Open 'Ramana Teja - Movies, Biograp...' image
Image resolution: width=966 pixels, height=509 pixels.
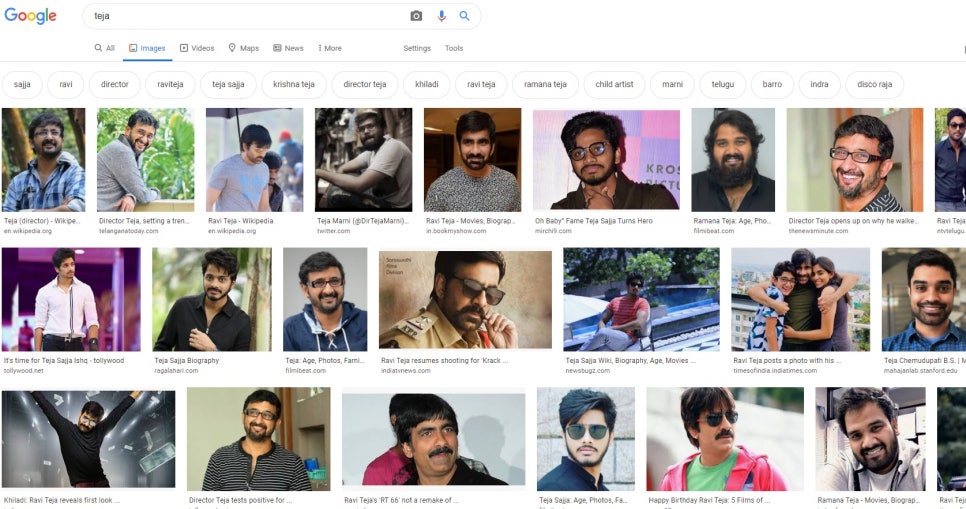tap(871, 439)
